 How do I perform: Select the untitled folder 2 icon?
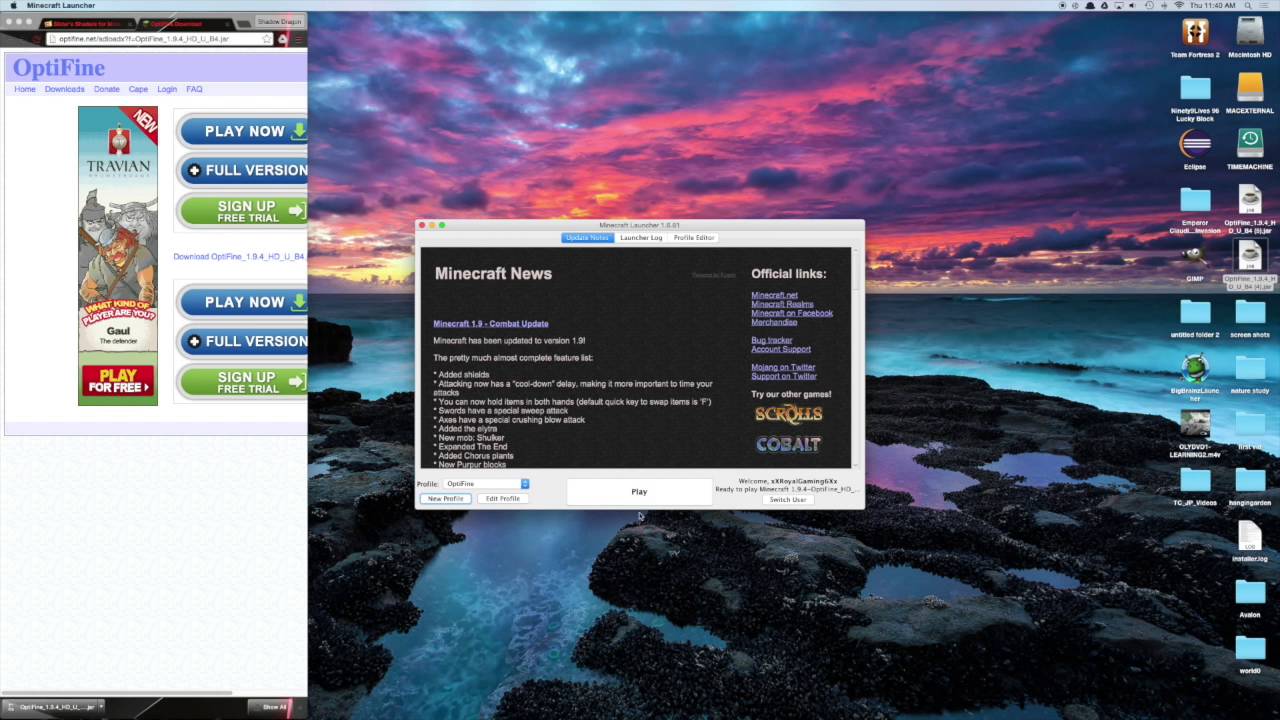click(x=1195, y=312)
